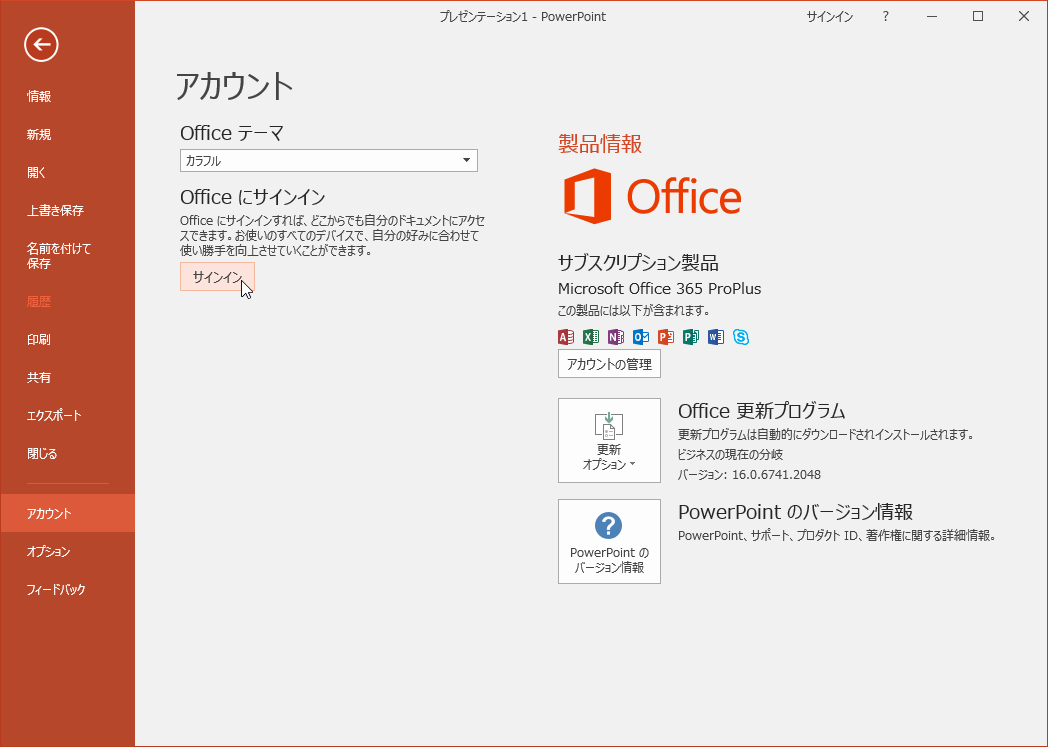Open フィードバック in the sidebar
1048x747 pixels.
pyautogui.click(x=68, y=589)
